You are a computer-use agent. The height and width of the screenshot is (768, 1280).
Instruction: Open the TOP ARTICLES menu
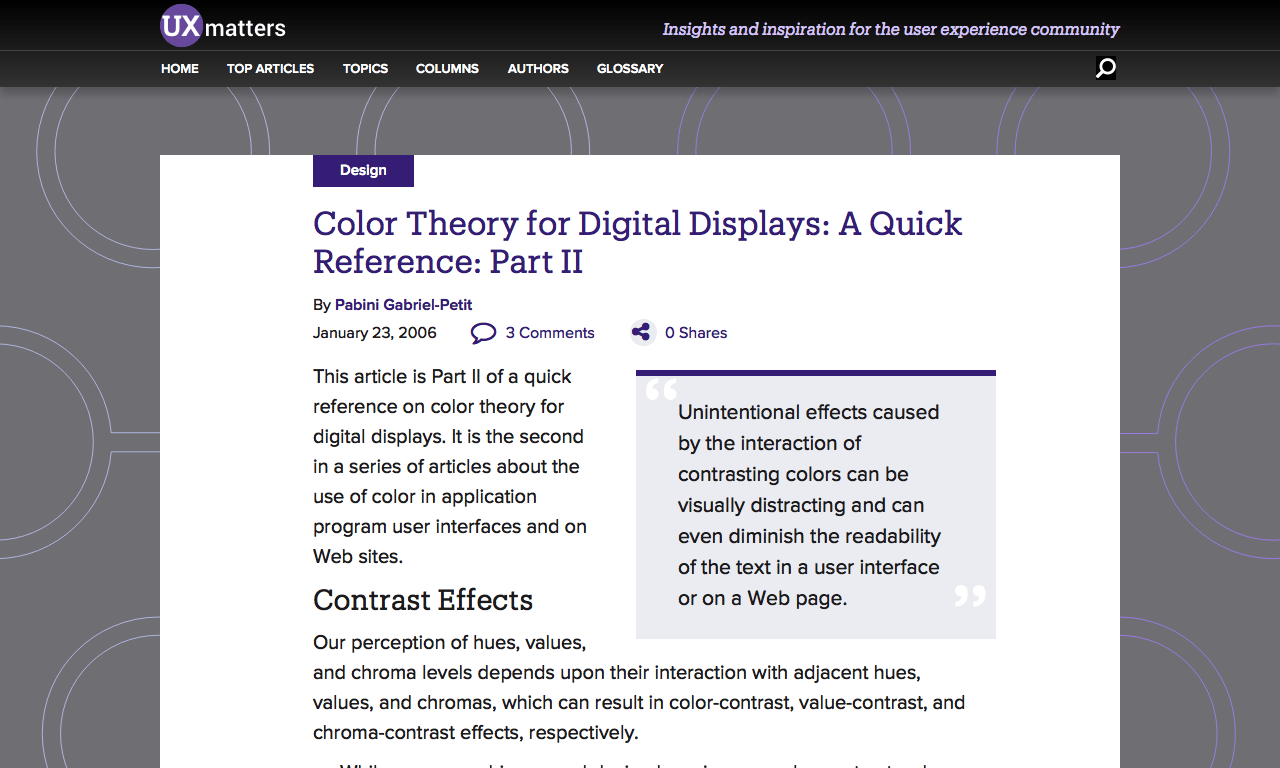click(x=270, y=69)
